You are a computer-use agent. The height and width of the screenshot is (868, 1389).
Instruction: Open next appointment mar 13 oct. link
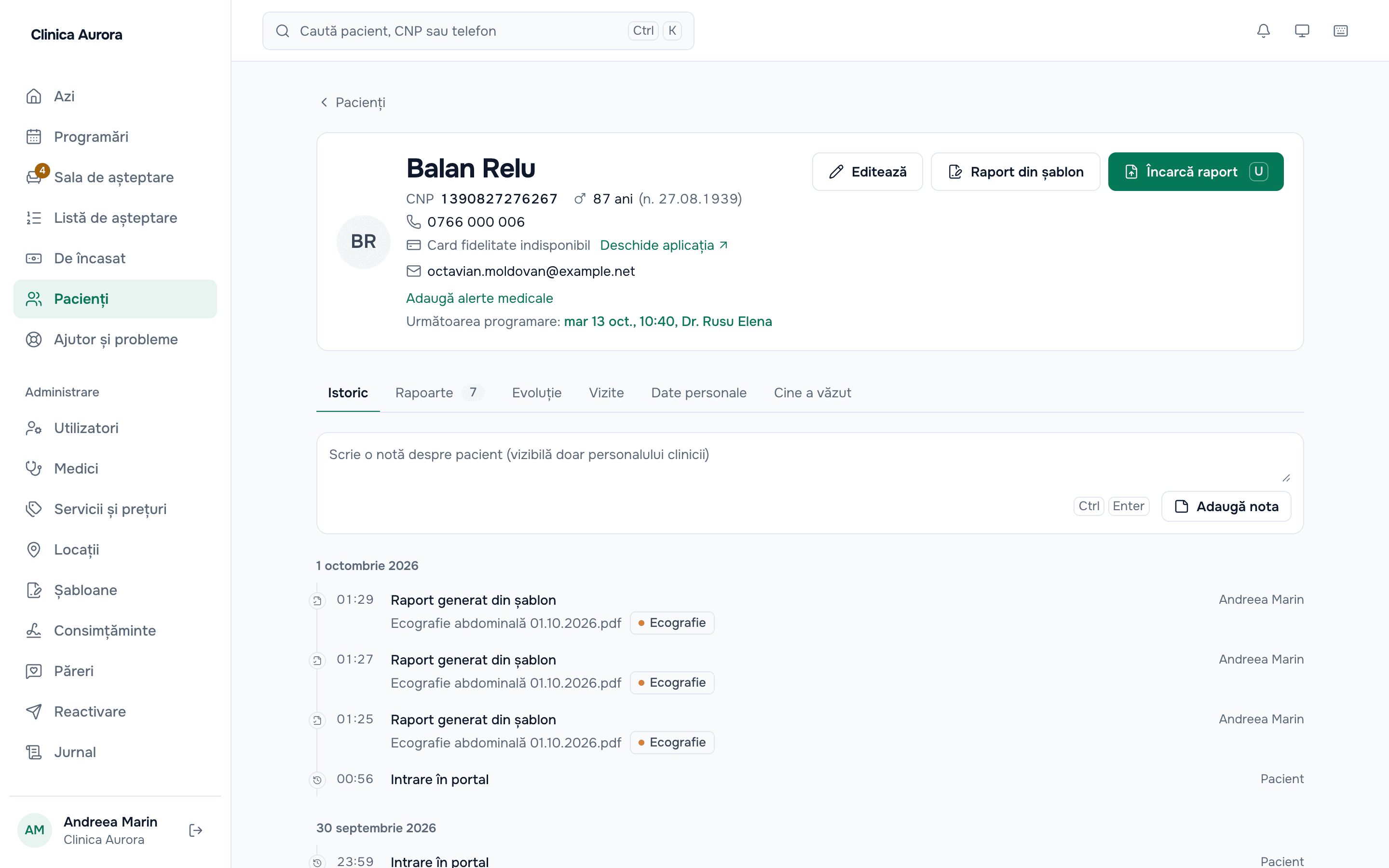tap(667, 322)
